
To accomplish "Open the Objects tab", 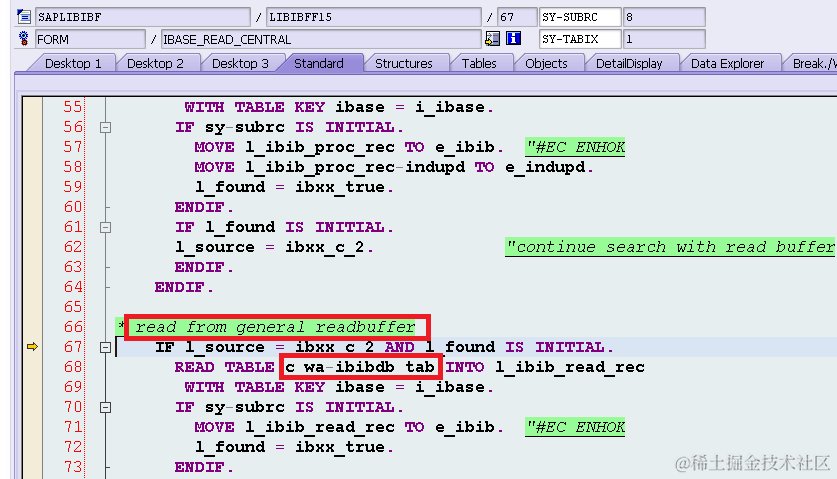I will point(546,64).
